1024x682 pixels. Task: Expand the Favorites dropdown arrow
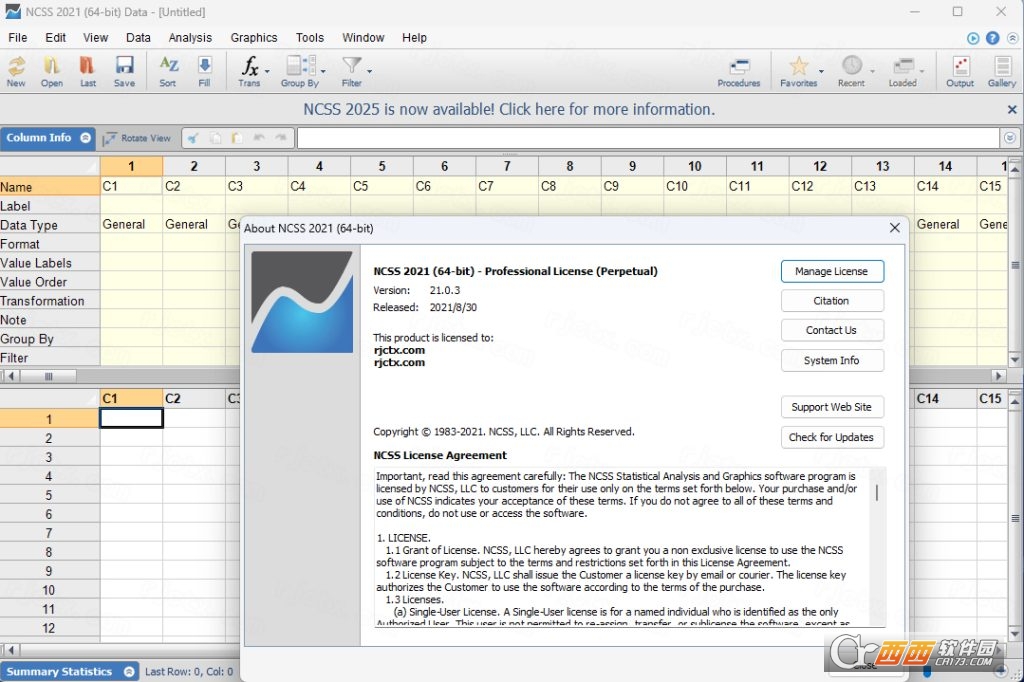[x=821, y=71]
